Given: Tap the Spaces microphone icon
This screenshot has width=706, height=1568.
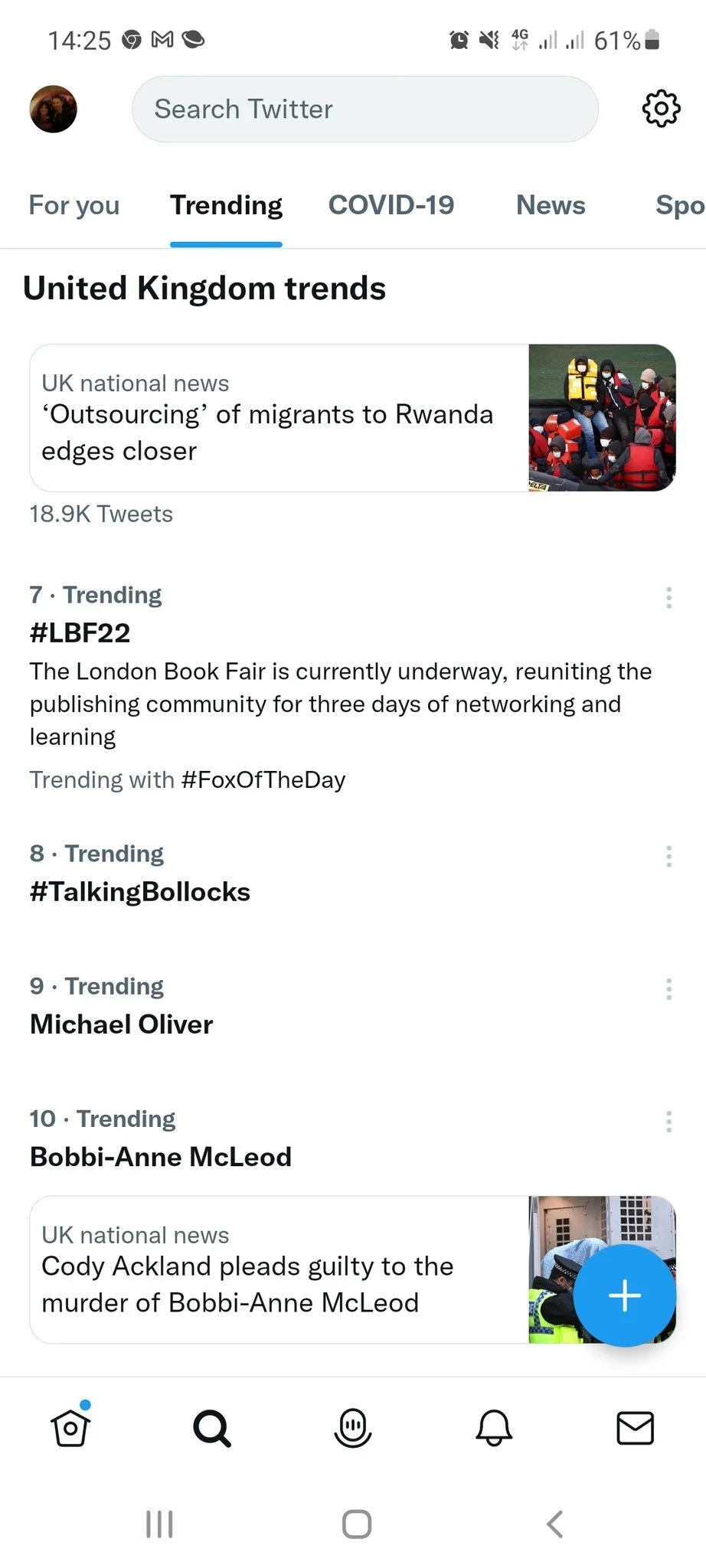Looking at the screenshot, I should 353,1428.
